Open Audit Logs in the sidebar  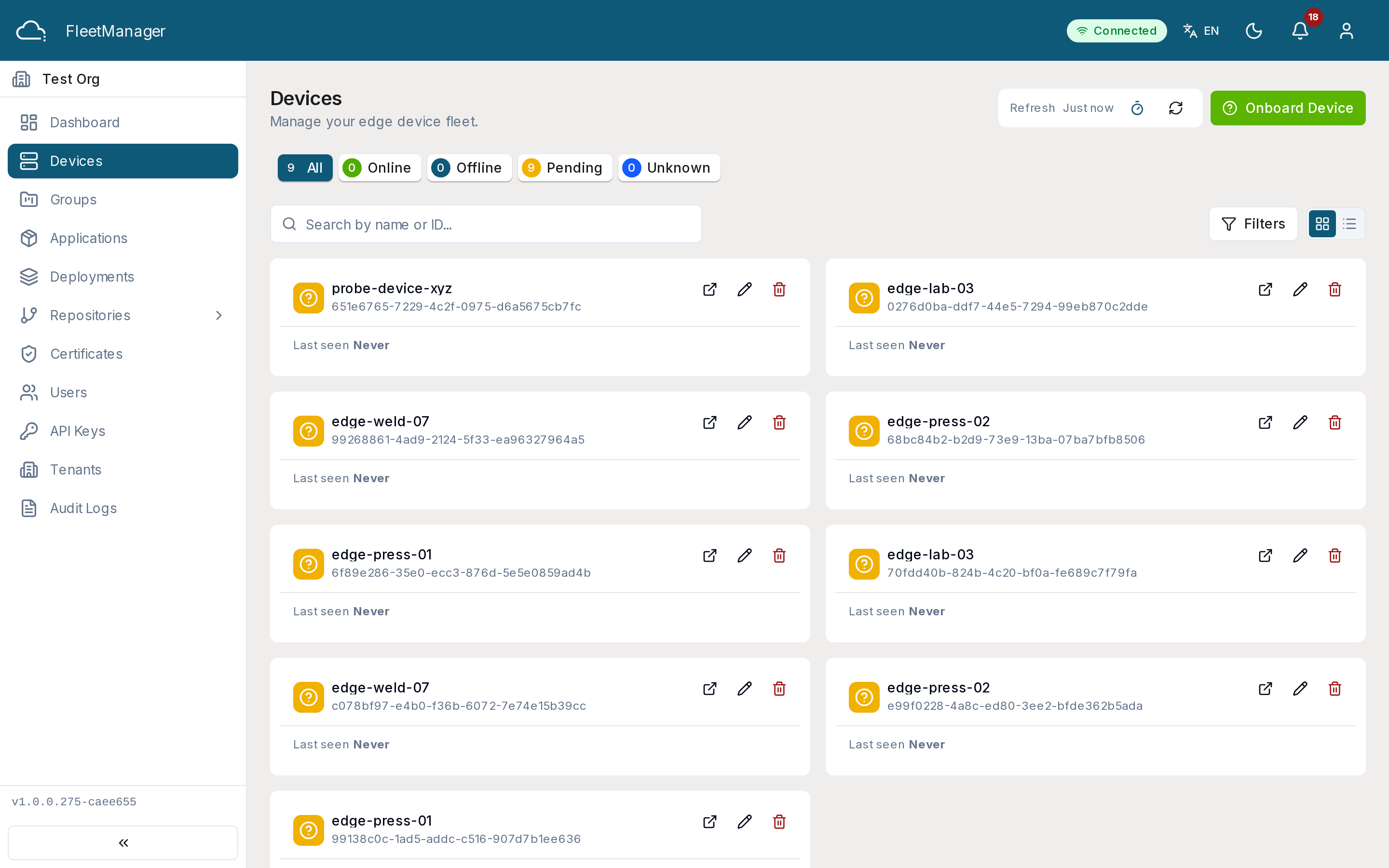pyautogui.click(x=123, y=508)
